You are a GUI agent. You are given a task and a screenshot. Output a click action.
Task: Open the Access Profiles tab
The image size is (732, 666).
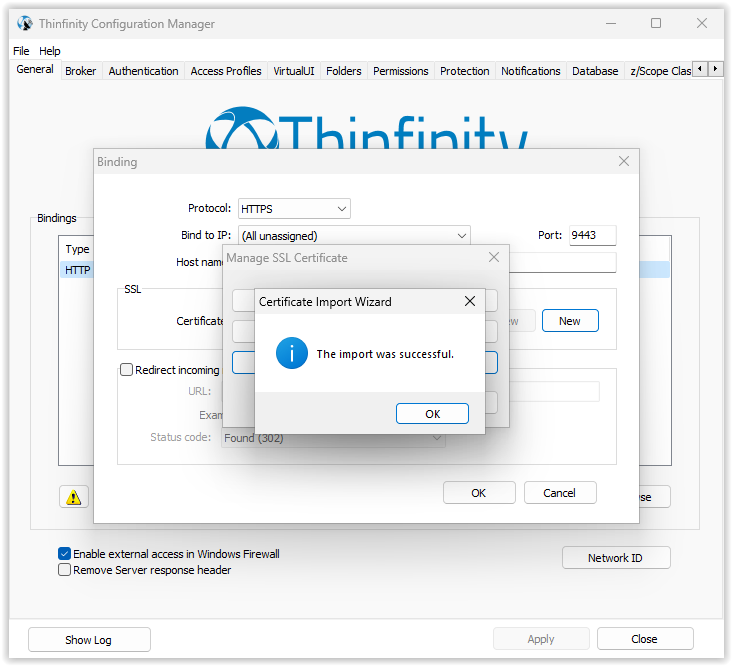[x=226, y=71]
